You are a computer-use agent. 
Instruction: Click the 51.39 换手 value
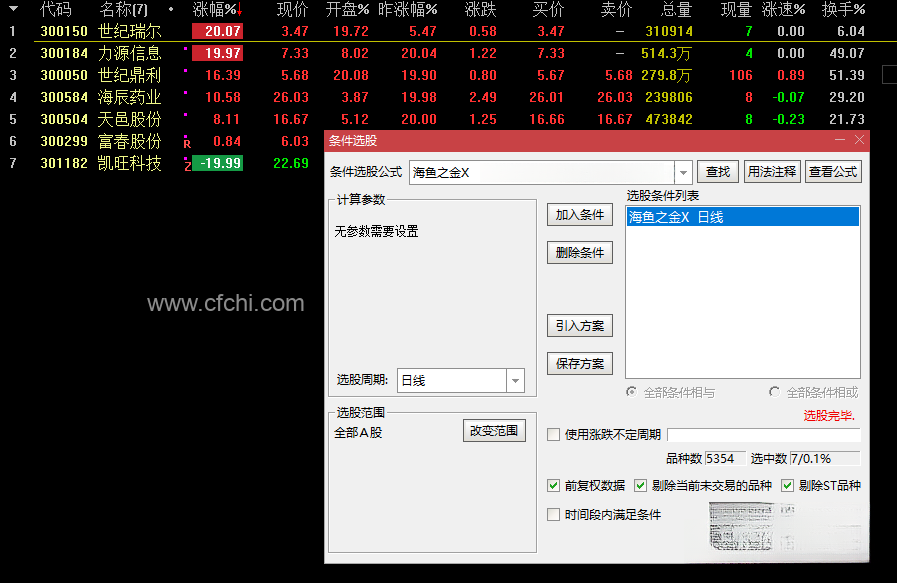[x=847, y=75]
